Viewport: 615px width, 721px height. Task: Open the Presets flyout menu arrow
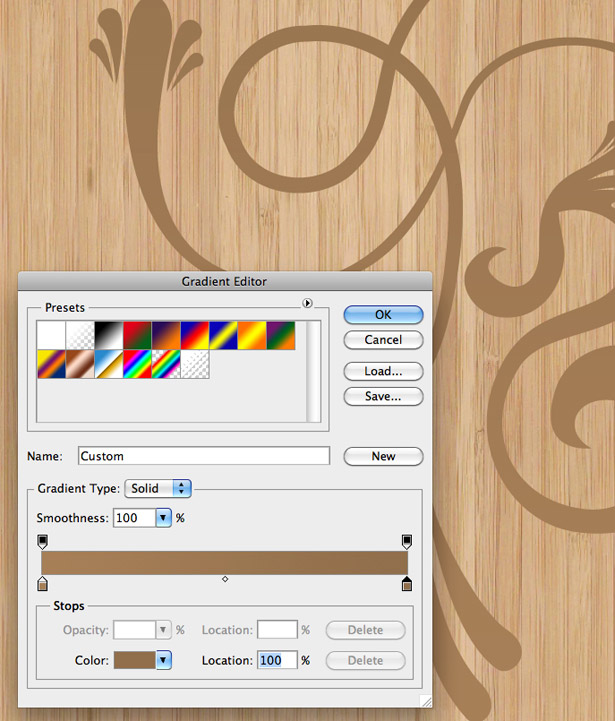pyautogui.click(x=307, y=303)
